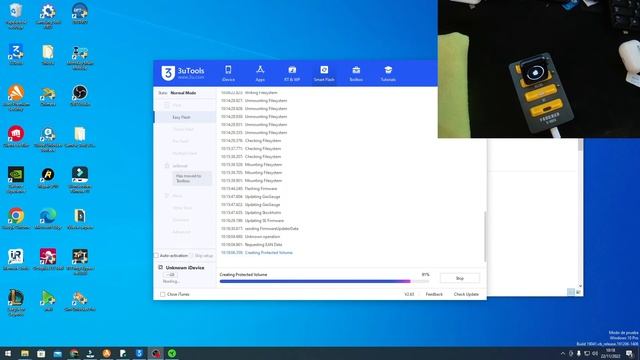Open the taskbar clock and date
640x360 pixels.
pyautogui.click(x=610, y=353)
